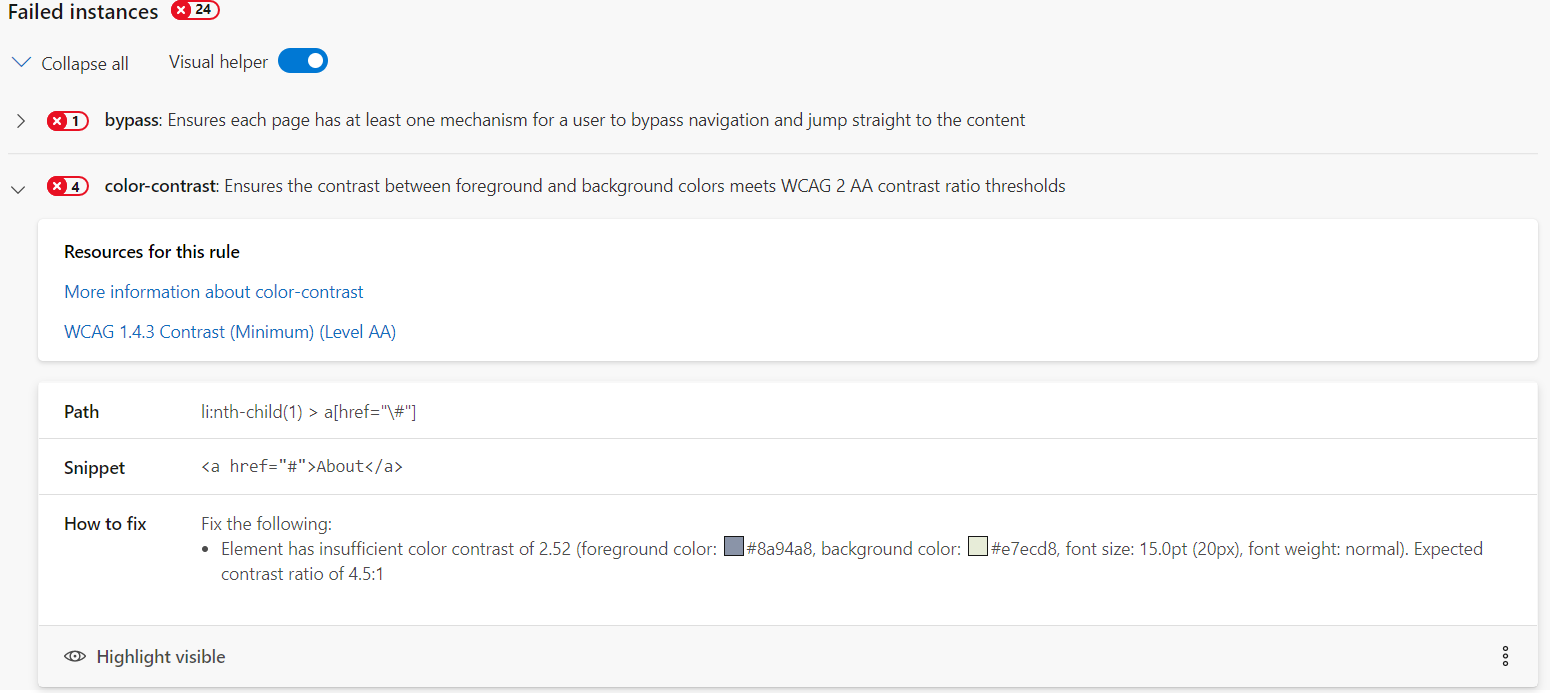
Task: Select the Failed instances heading
Action: coord(83,12)
